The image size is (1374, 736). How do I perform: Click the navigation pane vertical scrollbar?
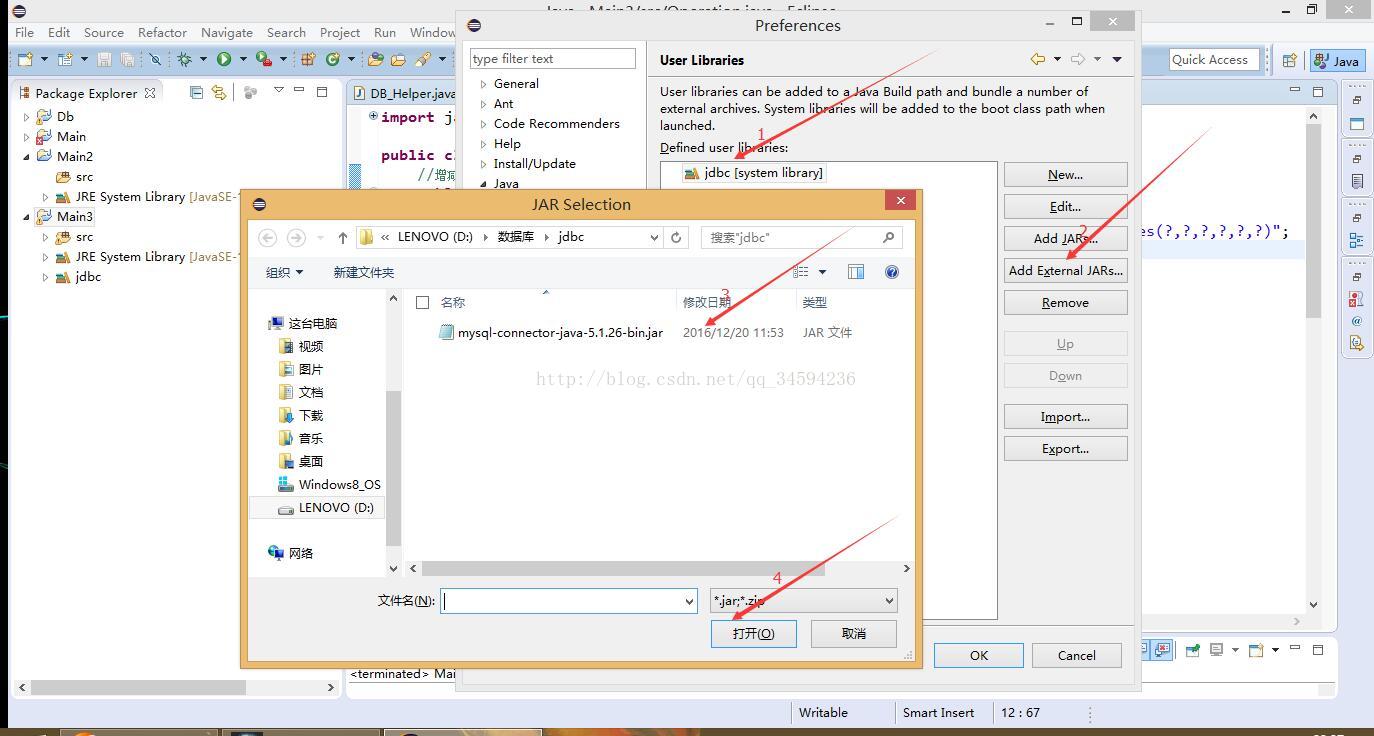pos(393,468)
